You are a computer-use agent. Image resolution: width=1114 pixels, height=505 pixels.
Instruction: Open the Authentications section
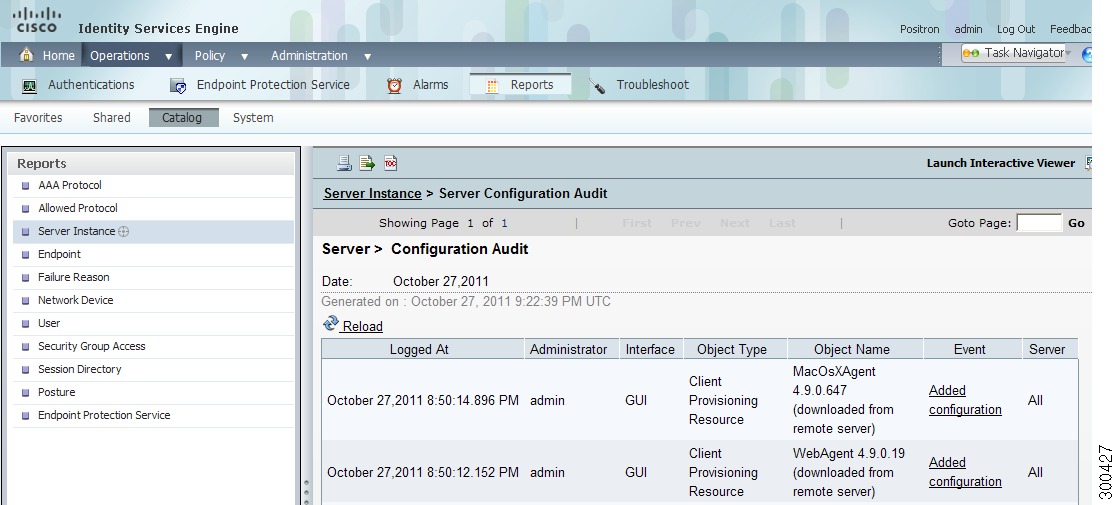point(91,85)
